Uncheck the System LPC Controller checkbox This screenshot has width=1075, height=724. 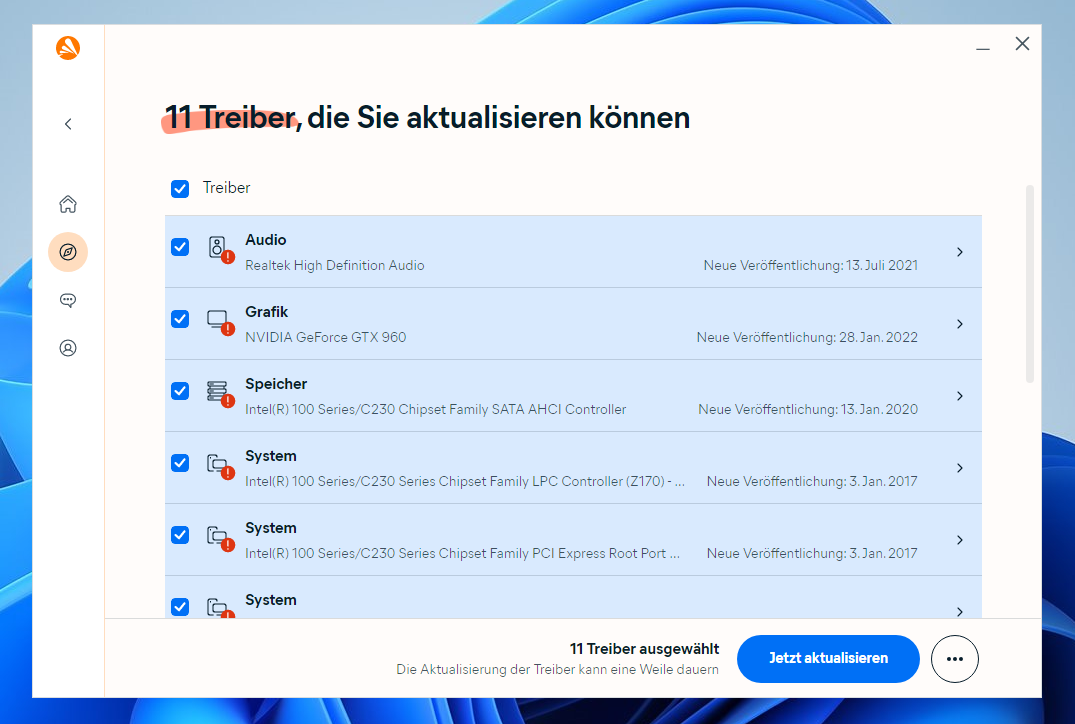(180, 463)
